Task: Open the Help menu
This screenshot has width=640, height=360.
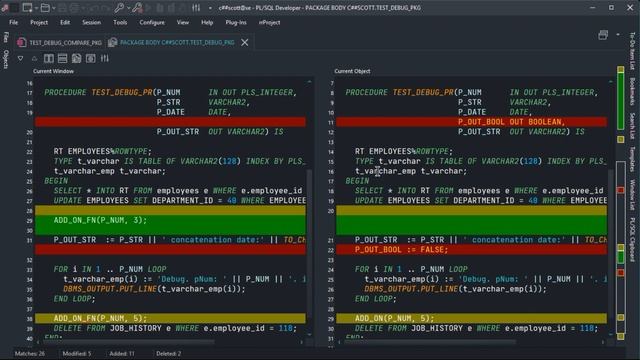Action: point(207,22)
